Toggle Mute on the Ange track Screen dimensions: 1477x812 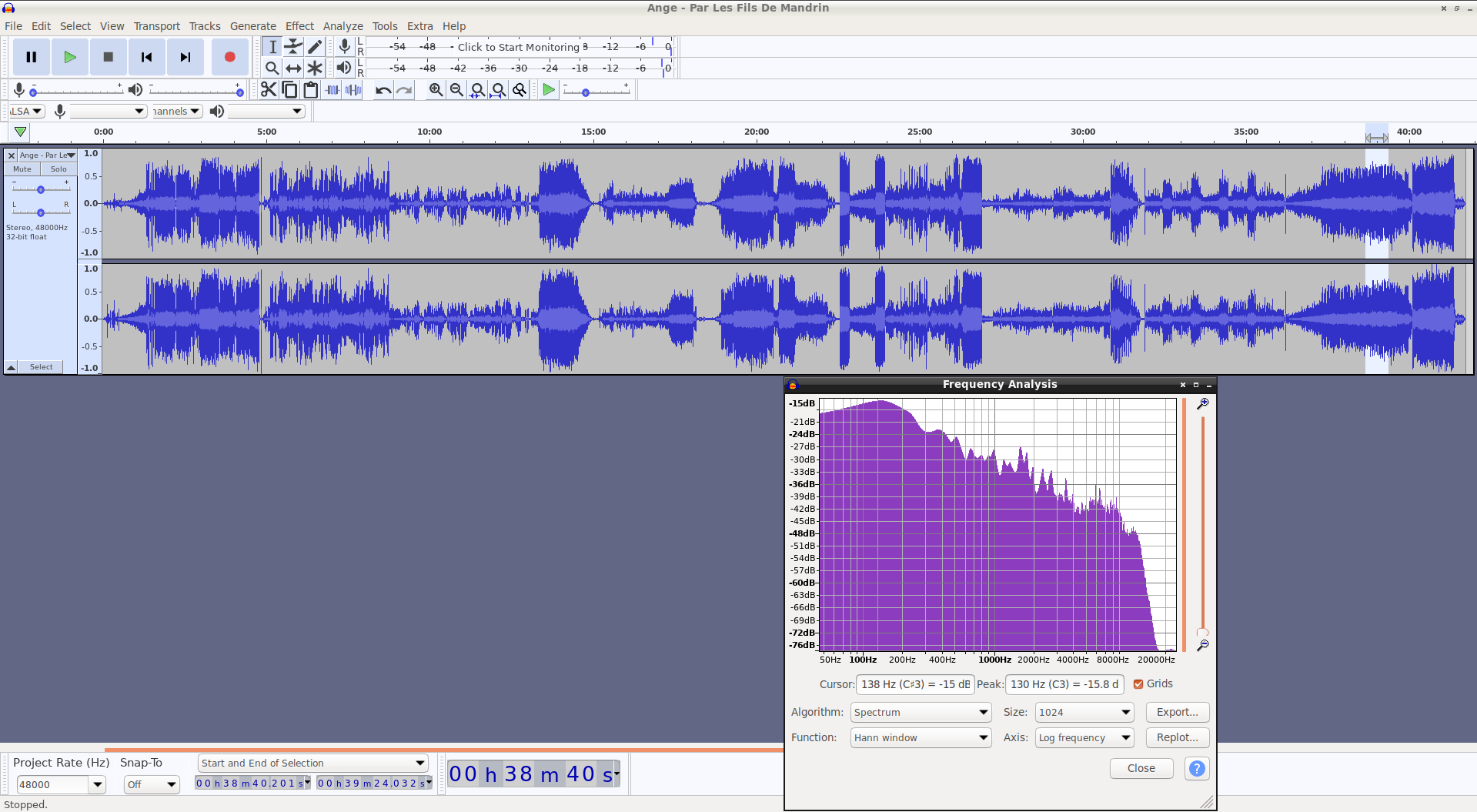(x=22, y=169)
